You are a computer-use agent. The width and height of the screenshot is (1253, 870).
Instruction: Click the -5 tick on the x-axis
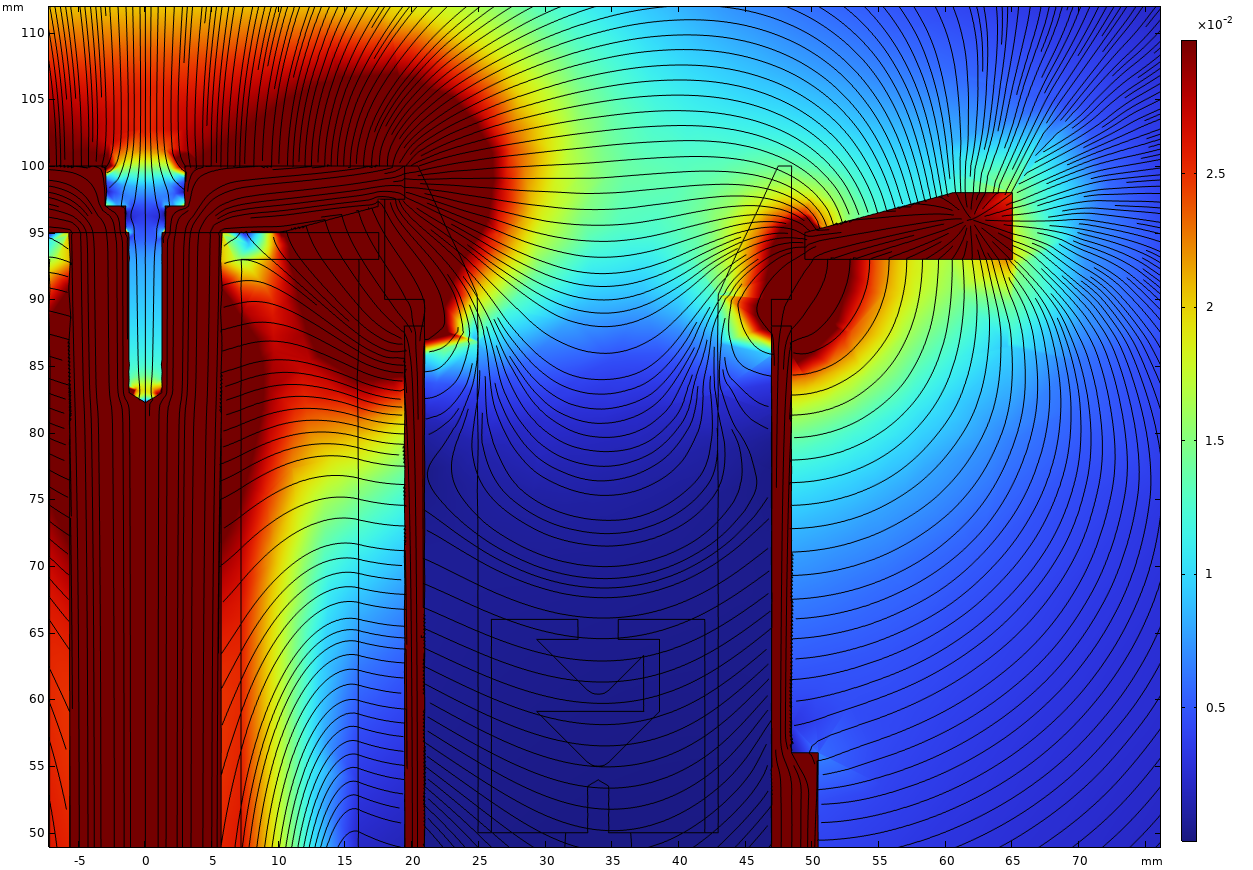(79, 860)
